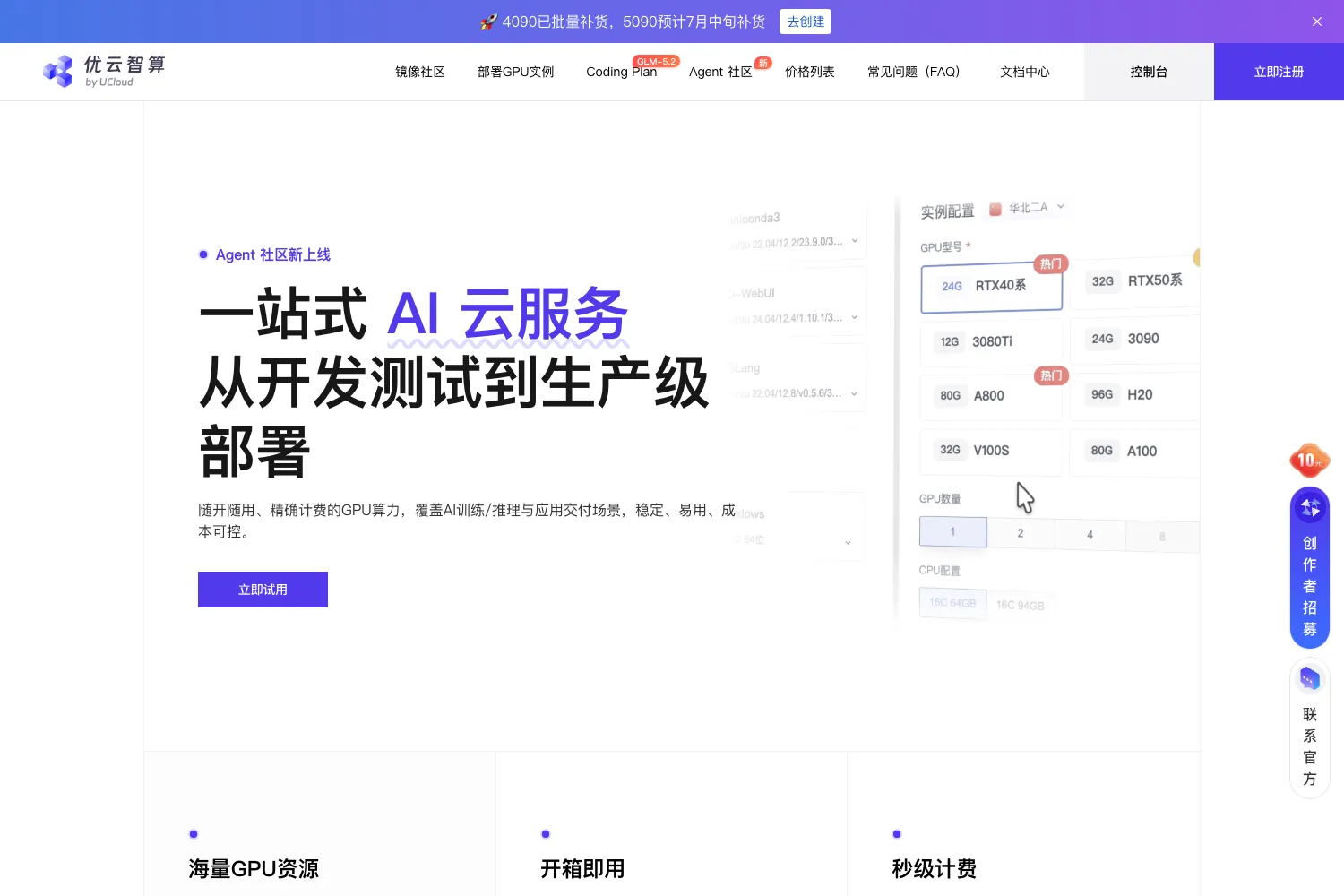1344x896 pixels.
Task: Click the 立即试用 button
Action: coord(263,590)
